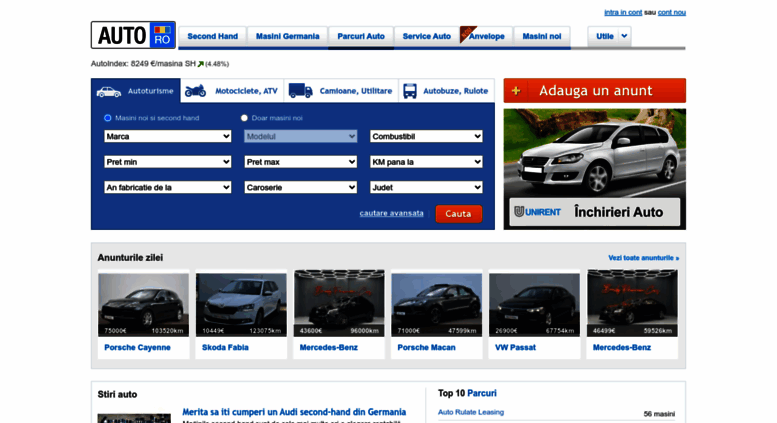Click the plus icon on Adauga un anunt
The width and height of the screenshot is (777, 423).
[516, 91]
